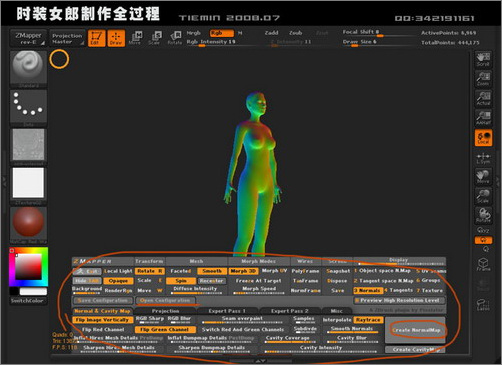Click the Create NormalMap button
Screen dimensions: 502x365
[x=416, y=330]
